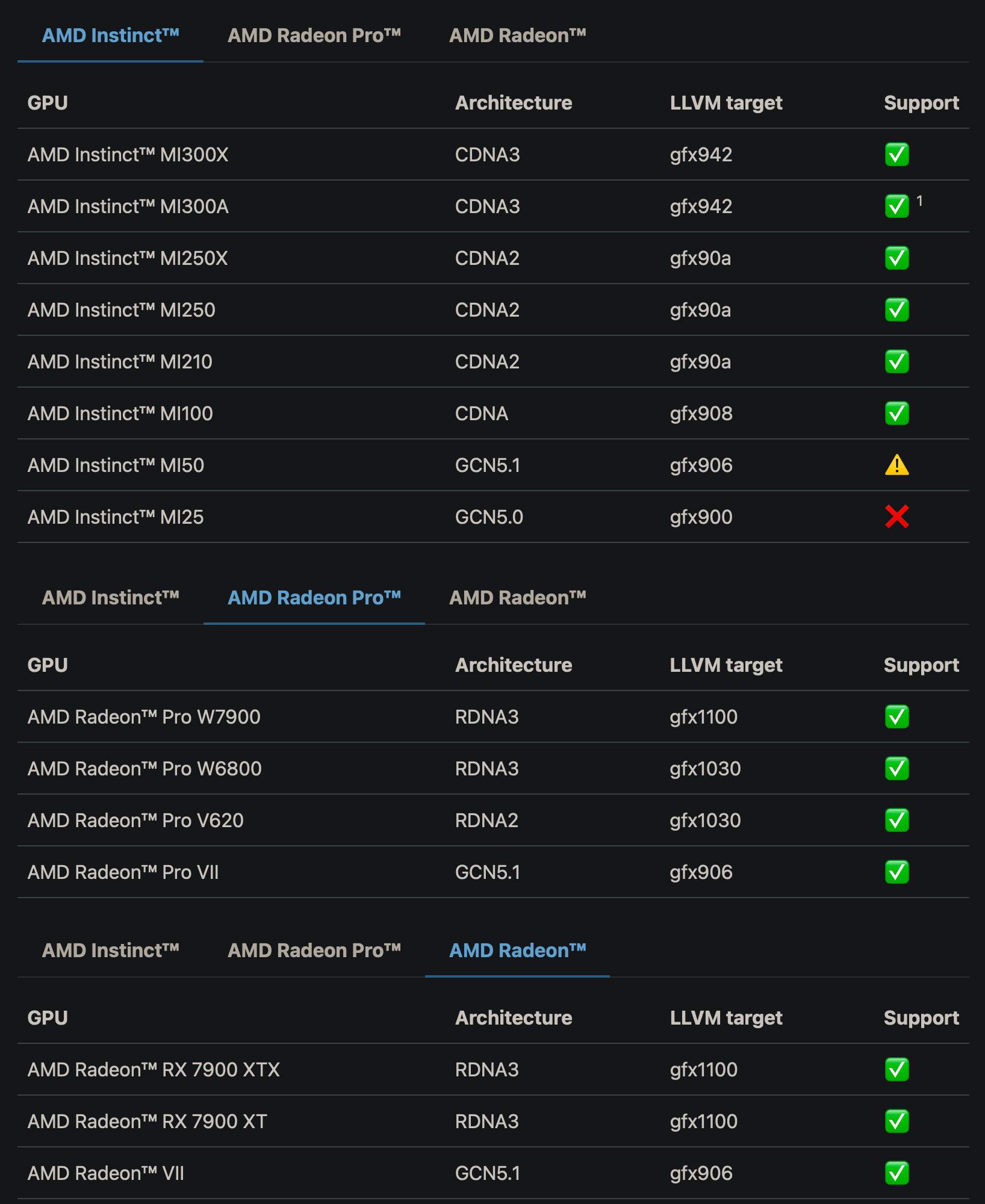The image size is (985, 1204).
Task: Click the AMD Instinct MI250X row name
Action: pyautogui.click(x=128, y=258)
